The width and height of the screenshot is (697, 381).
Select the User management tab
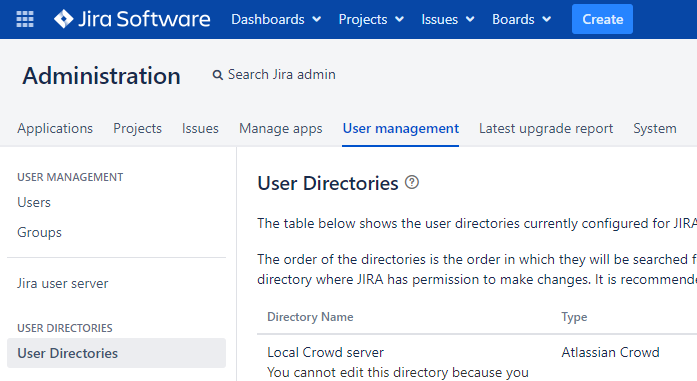coord(401,128)
